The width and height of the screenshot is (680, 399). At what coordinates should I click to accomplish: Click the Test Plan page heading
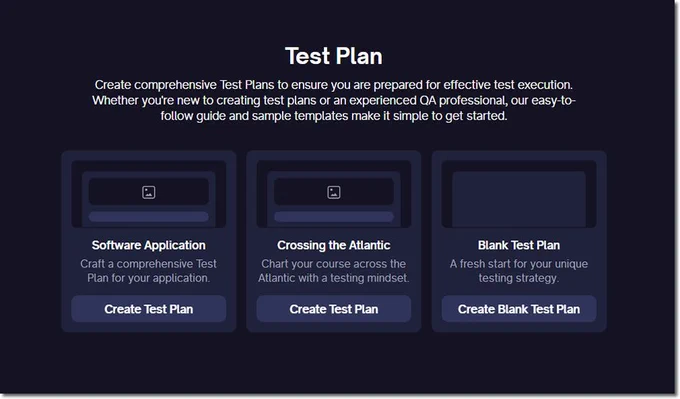(x=334, y=56)
